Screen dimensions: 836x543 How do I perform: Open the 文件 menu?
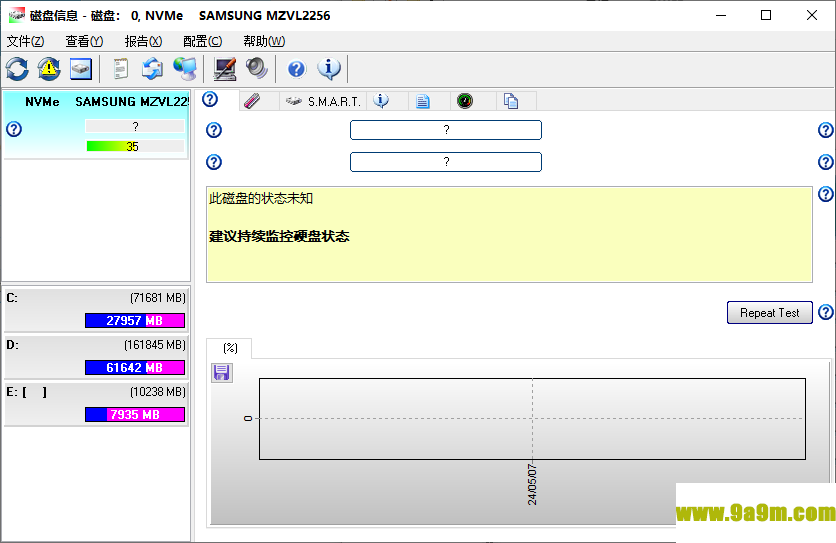click(x=25, y=42)
